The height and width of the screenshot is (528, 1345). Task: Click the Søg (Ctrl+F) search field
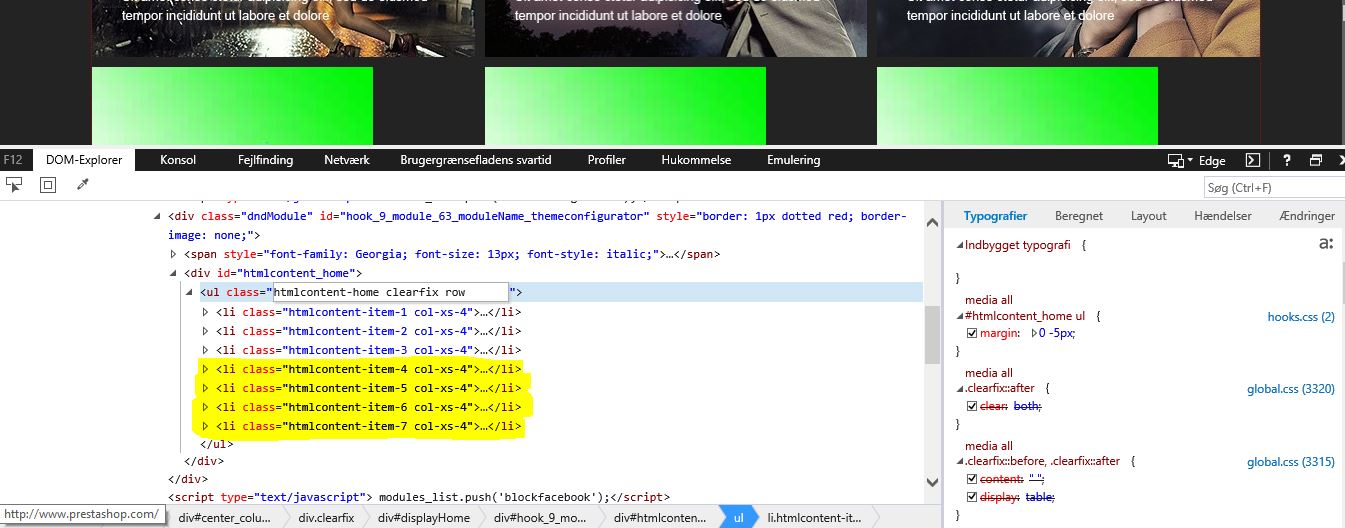pyautogui.click(x=1274, y=188)
